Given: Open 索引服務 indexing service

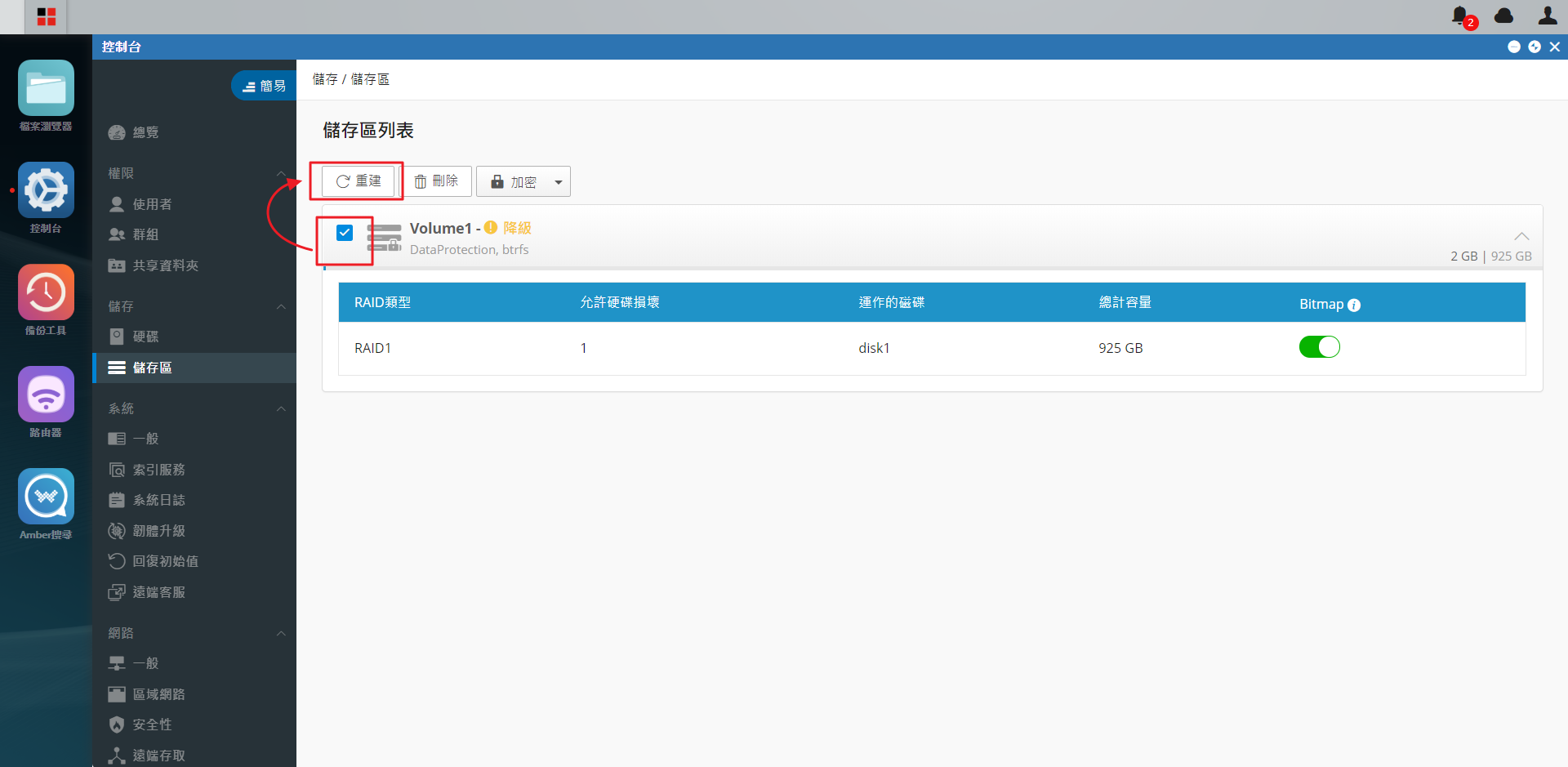Looking at the screenshot, I should pyautogui.click(x=194, y=470).
